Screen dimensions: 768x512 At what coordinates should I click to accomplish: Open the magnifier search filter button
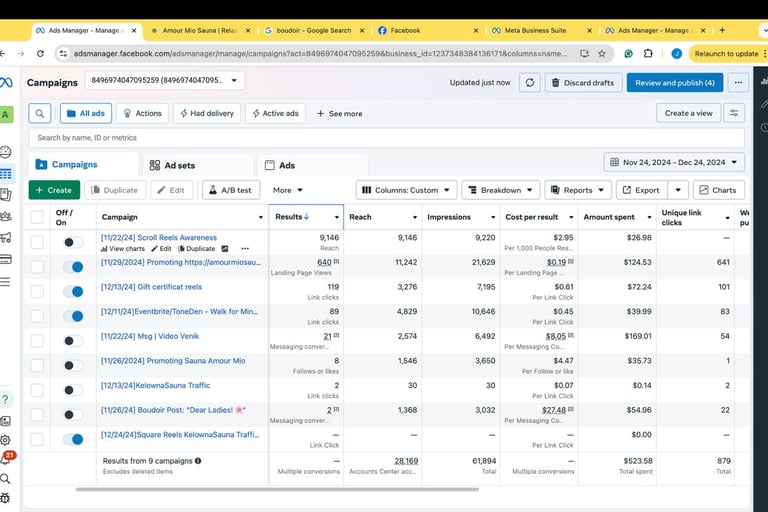(40, 113)
